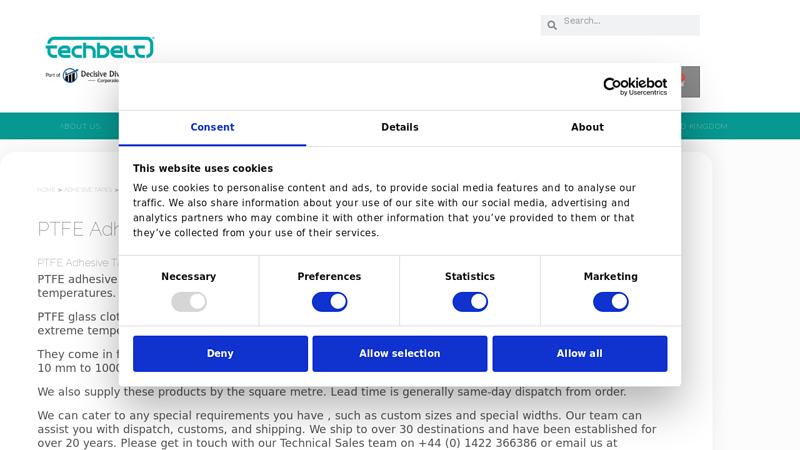Disable the Preferences cookies toggle
Image resolution: width=800 pixels, height=450 pixels.
click(329, 302)
